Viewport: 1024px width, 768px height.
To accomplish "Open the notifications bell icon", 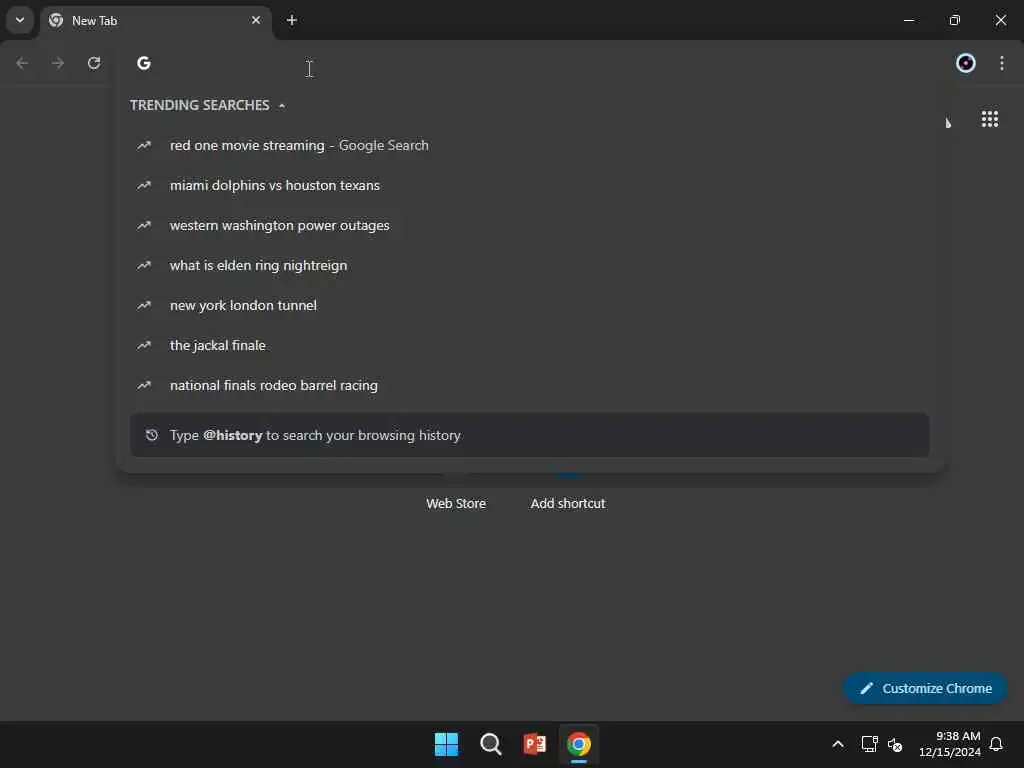I will tap(996, 744).
